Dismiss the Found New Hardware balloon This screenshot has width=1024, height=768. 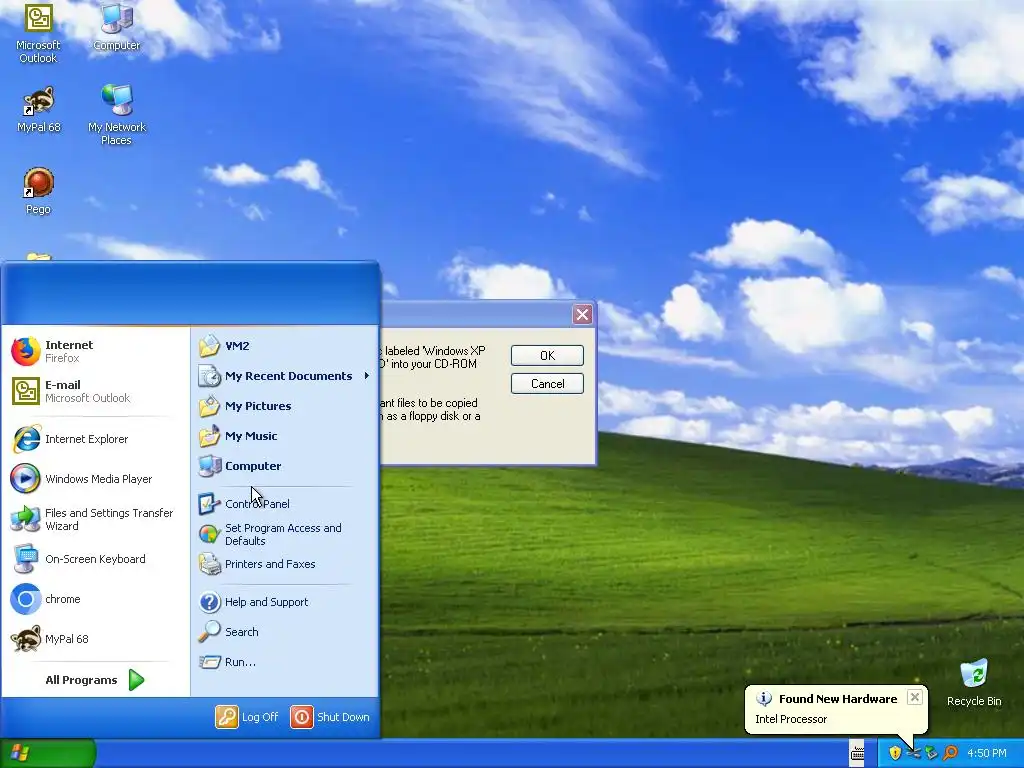[915, 697]
